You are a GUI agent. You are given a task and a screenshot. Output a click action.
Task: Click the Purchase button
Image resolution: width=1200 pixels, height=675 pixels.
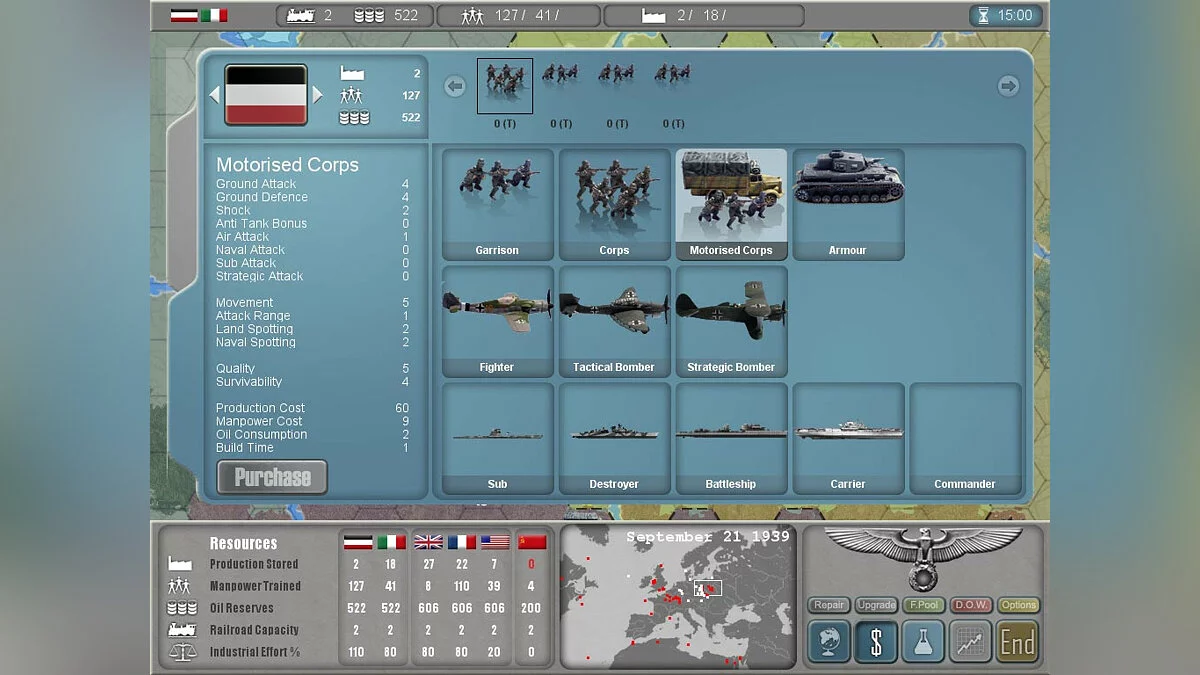pyautogui.click(x=272, y=477)
